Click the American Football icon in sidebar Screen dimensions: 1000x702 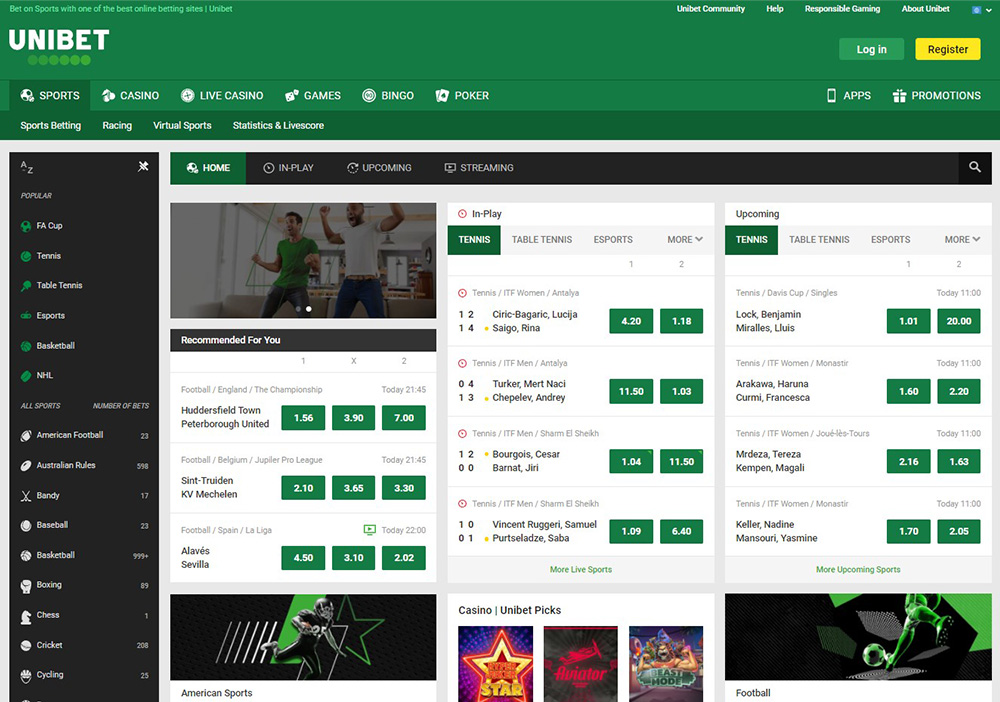click(x=26, y=435)
